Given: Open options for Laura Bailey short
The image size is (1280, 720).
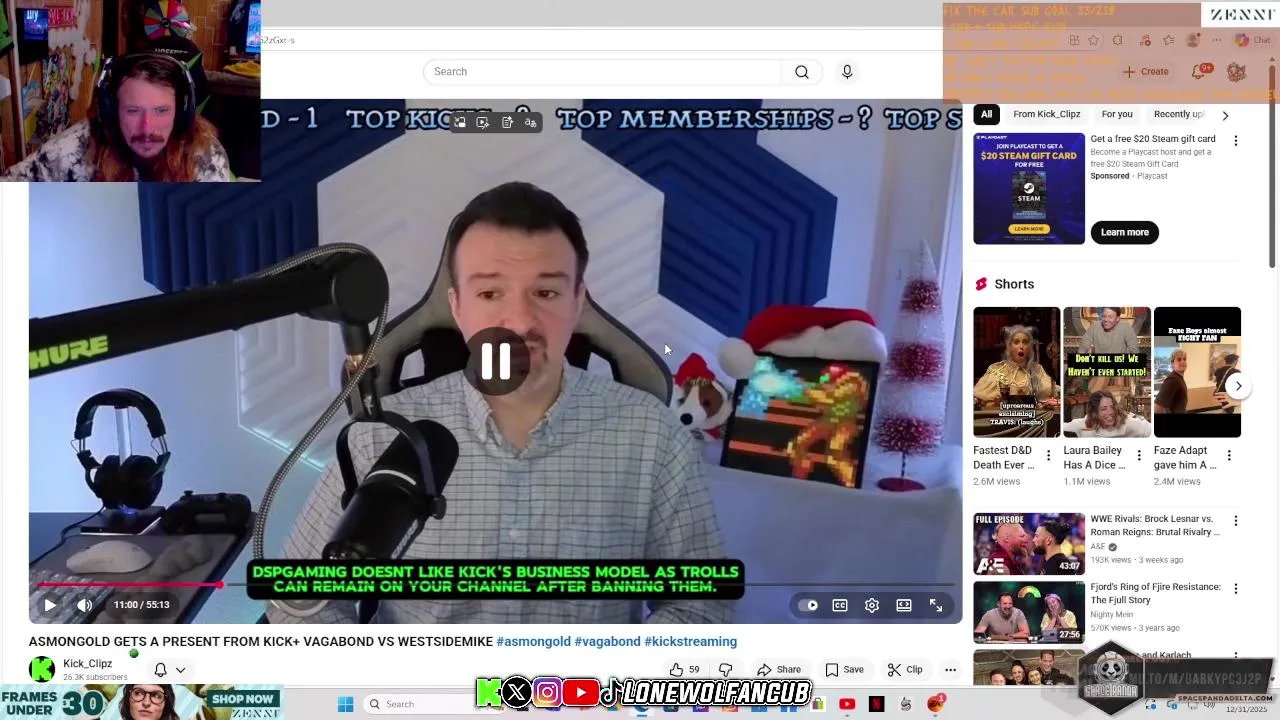Looking at the screenshot, I should [x=1138, y=456].
